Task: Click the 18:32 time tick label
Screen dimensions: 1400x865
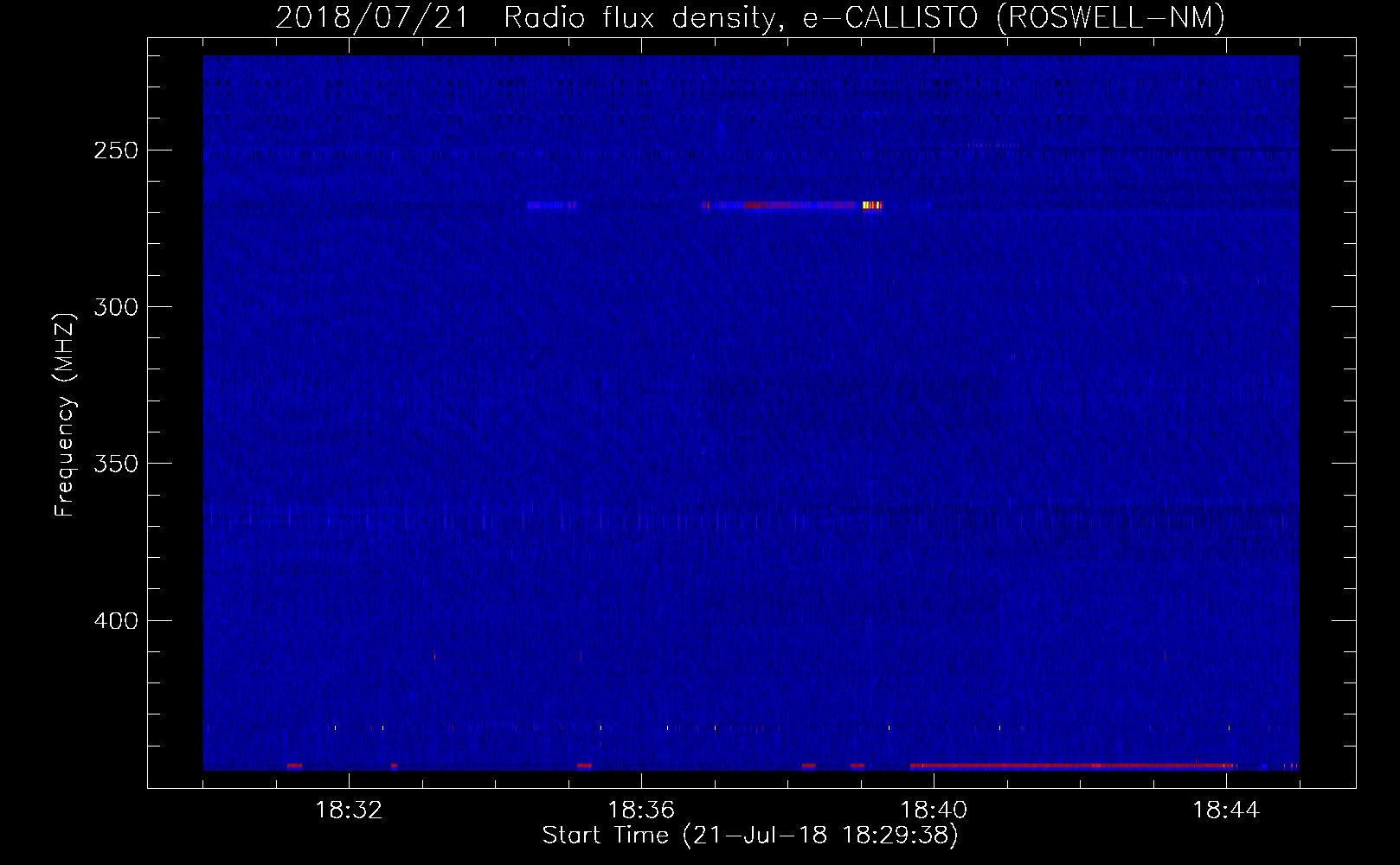Action: [x=349, y=811]
